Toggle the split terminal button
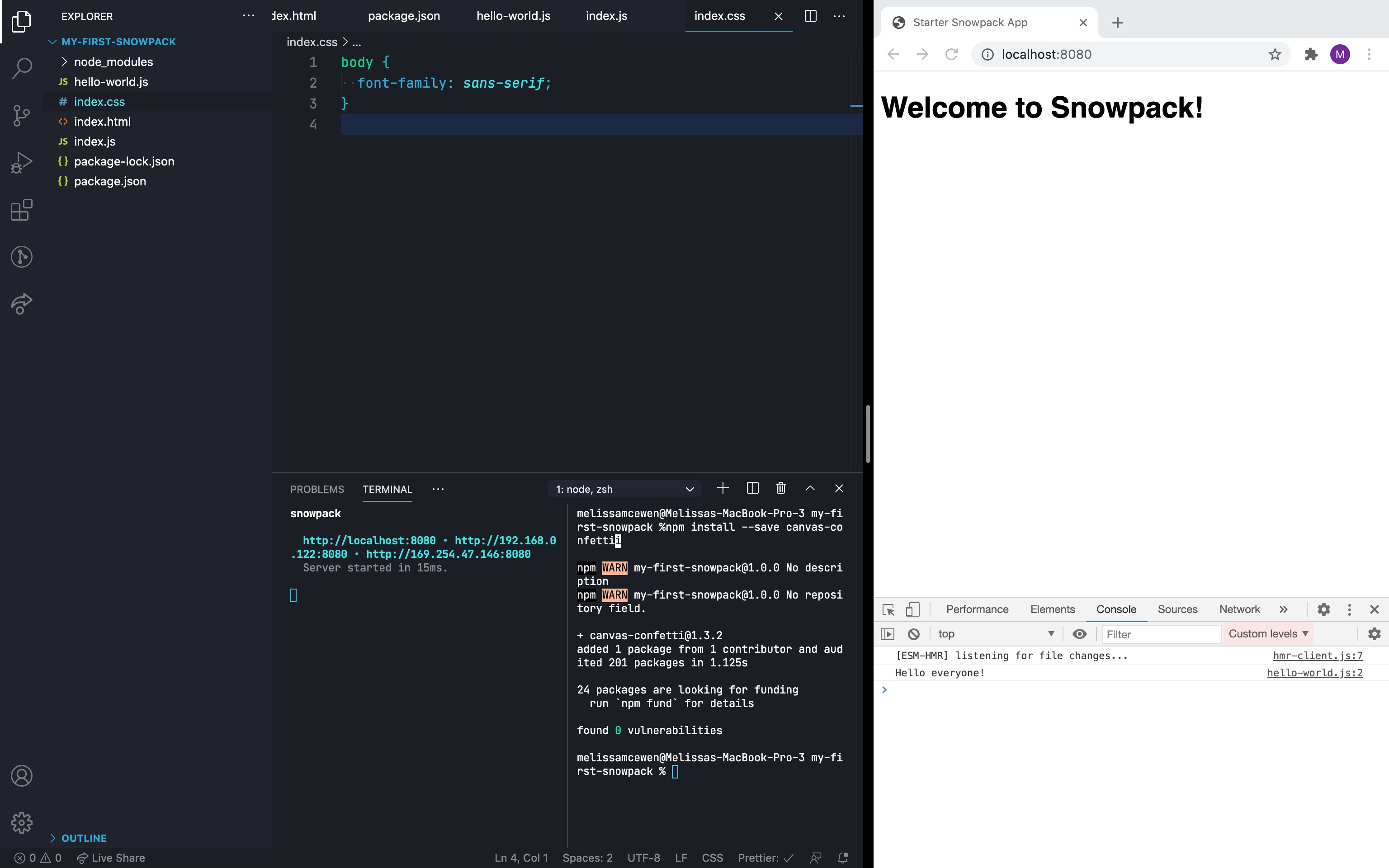Screen dimensions: 1389x868 752,488
